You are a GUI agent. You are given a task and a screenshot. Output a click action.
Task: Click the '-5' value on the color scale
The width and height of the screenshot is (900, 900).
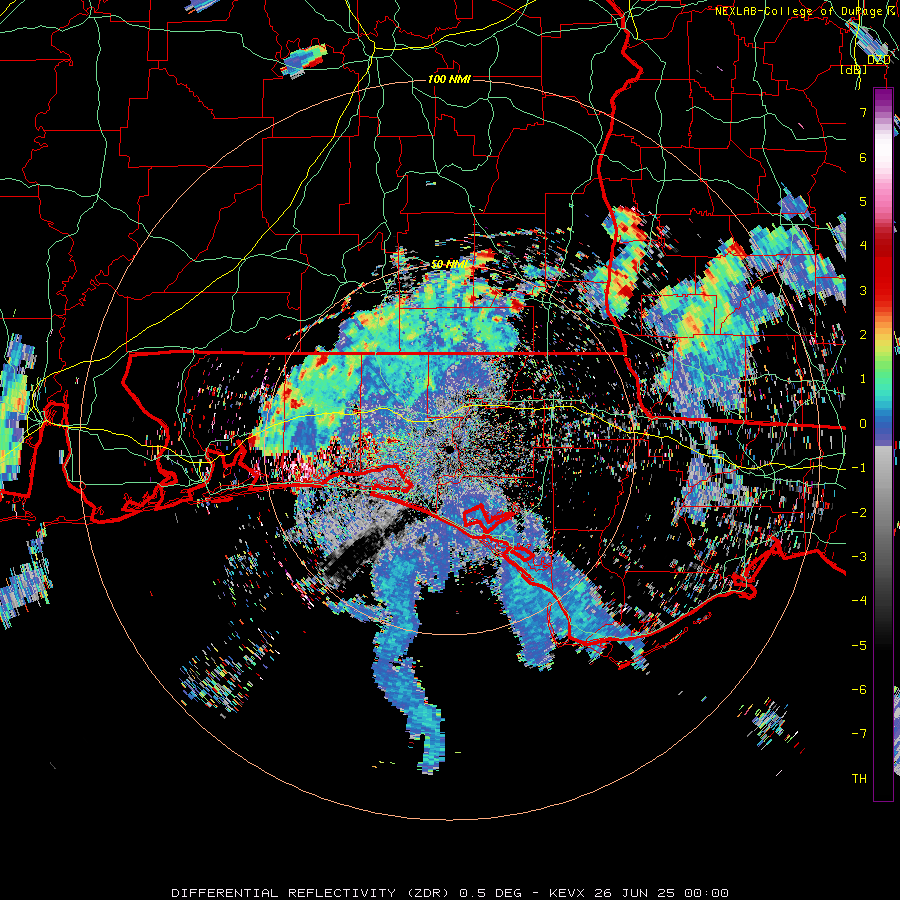pos(859,646)
